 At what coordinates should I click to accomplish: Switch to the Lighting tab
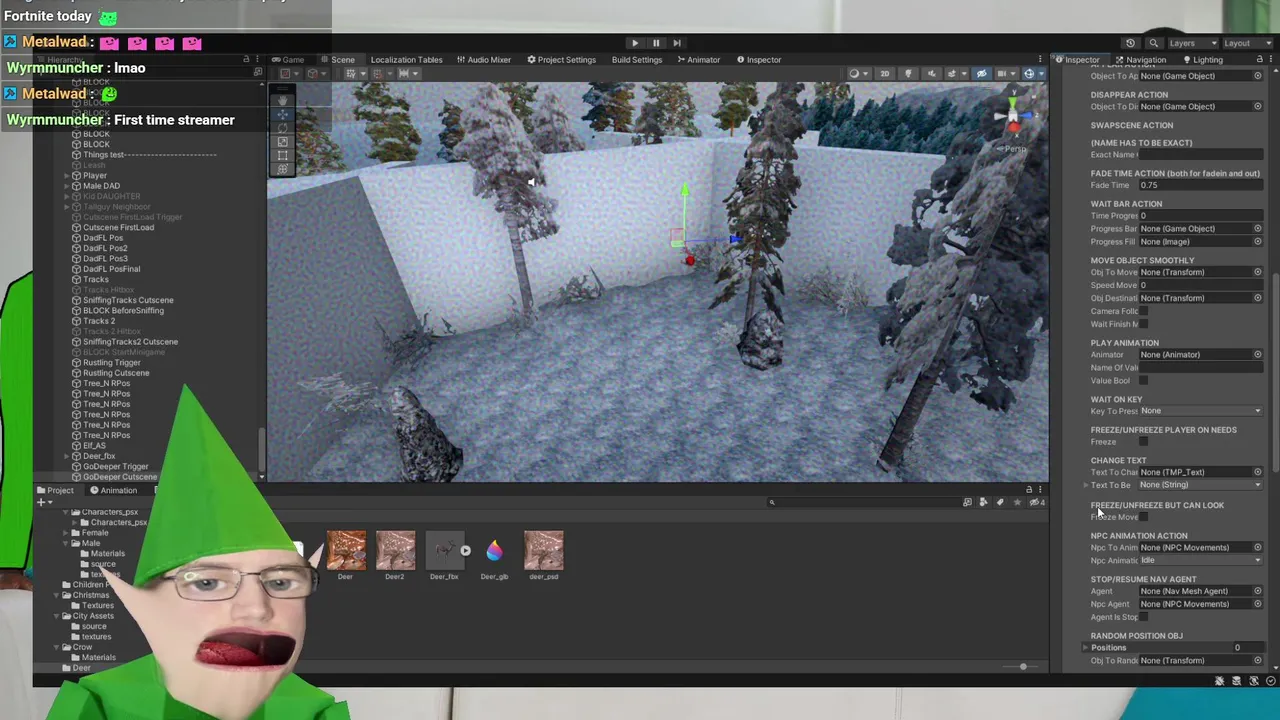(1202, 60)
